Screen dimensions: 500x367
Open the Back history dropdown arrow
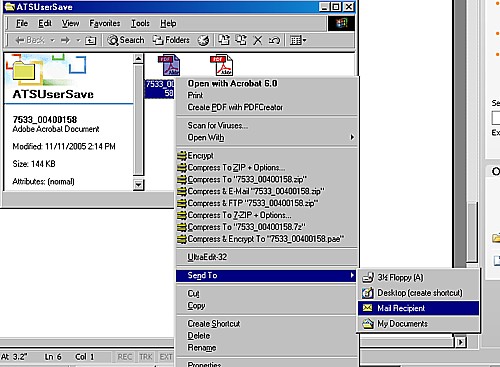pyautogui.click(x=52, y=40)
